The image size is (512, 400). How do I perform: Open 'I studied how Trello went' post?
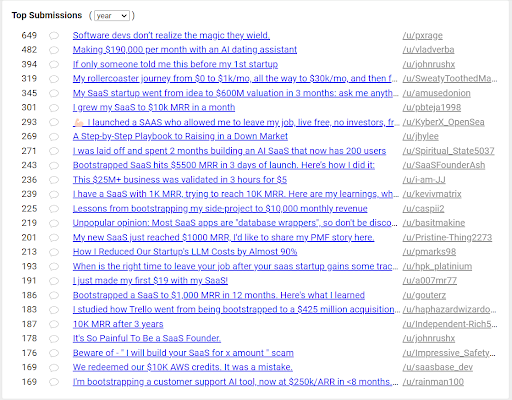tap(236, 310)
